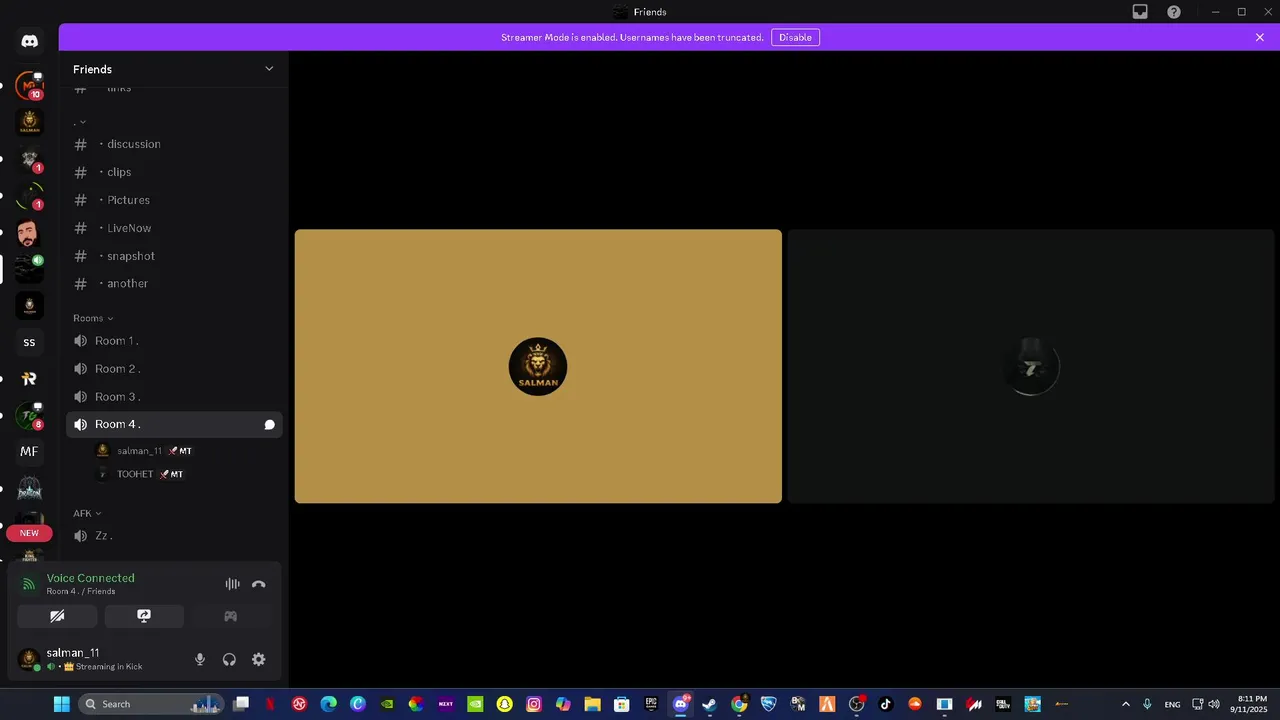Open File Explorer from taskbar

(592, 704)
